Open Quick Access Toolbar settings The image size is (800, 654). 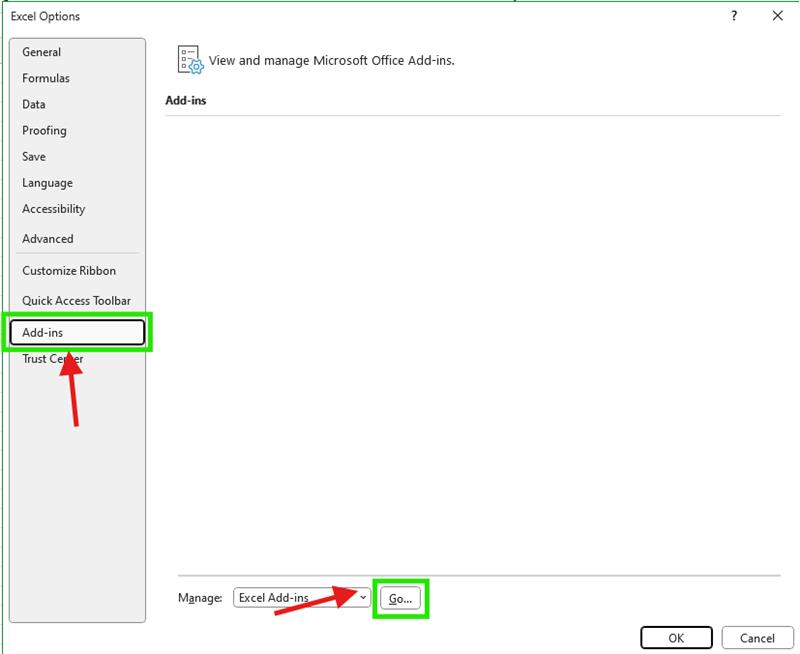[77, 300]
